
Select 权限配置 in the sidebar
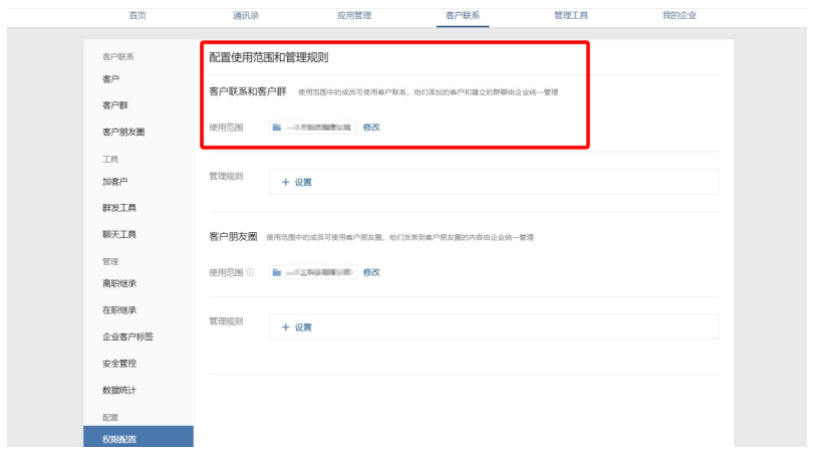(x=138, y=437)
